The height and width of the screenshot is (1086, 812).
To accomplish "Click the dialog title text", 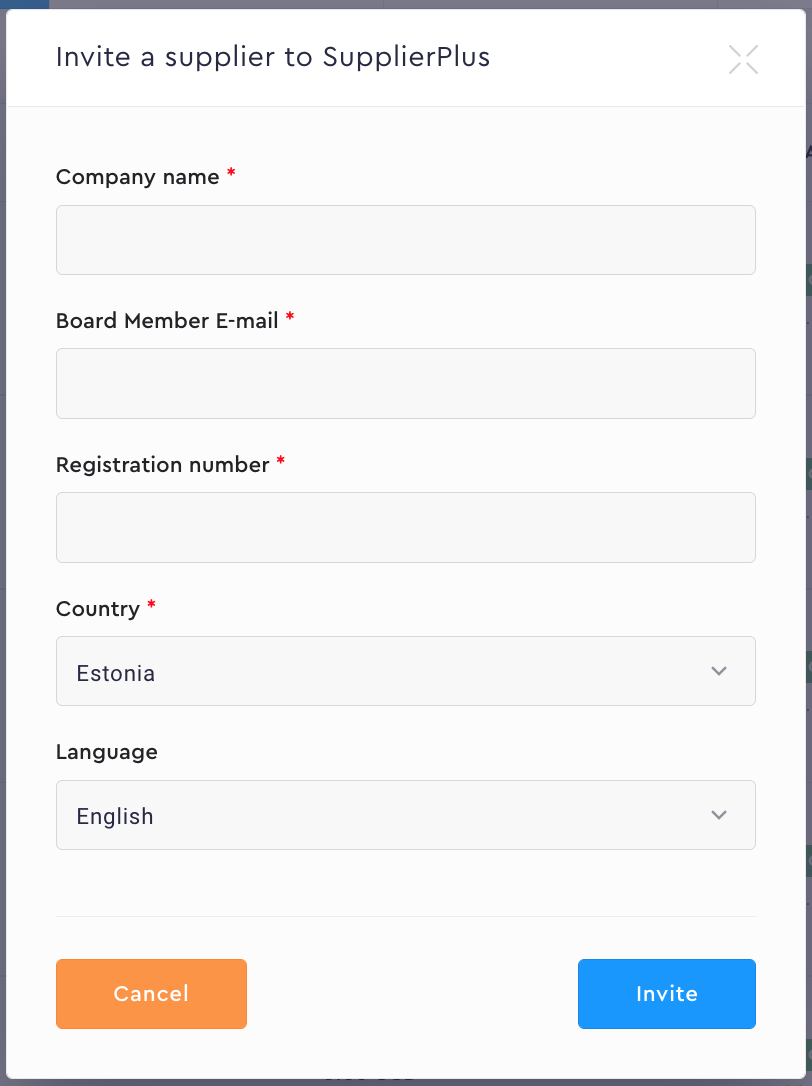I will point(273,57).
